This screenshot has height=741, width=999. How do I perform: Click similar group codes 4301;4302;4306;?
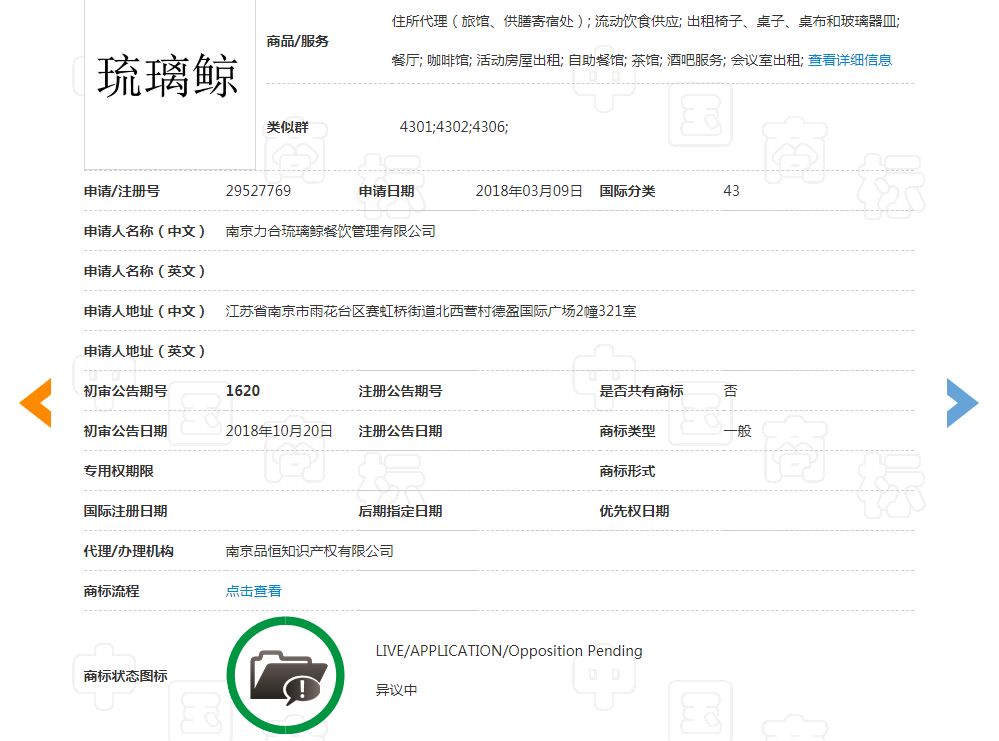(x=454, y=127)
